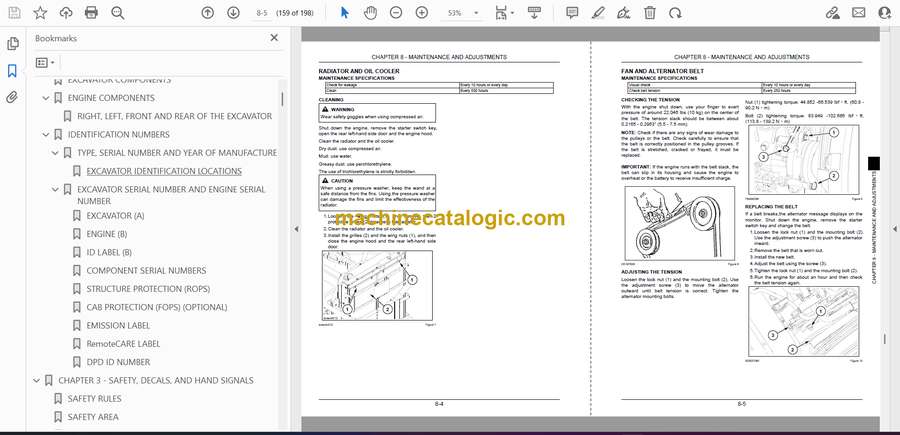Image resolution: width=900 pixels, height=435 pixels.
Task: Collapse EXCAVATOR SERIAL NUMBER AND ENGINE bookmark
Action: click(55, 189)
